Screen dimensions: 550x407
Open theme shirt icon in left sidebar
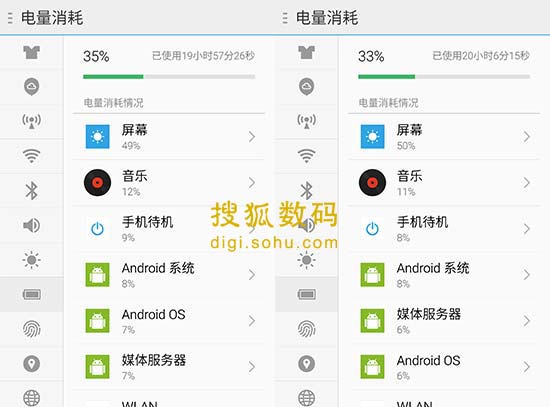click(32, 52)
